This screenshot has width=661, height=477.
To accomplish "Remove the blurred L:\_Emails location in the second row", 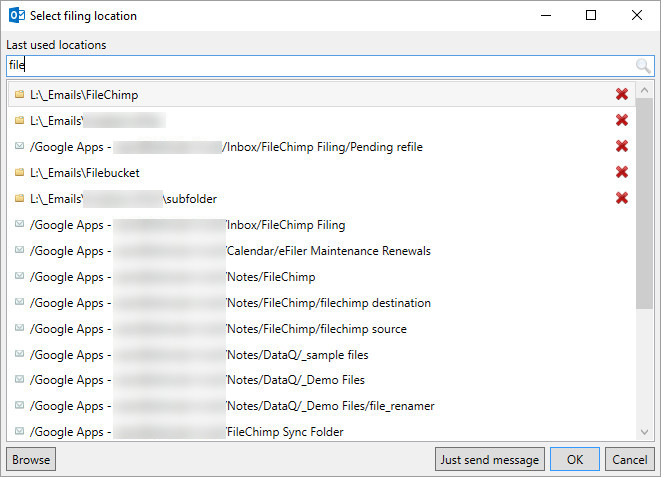I will pyautogui.click(x=622, y=120).
